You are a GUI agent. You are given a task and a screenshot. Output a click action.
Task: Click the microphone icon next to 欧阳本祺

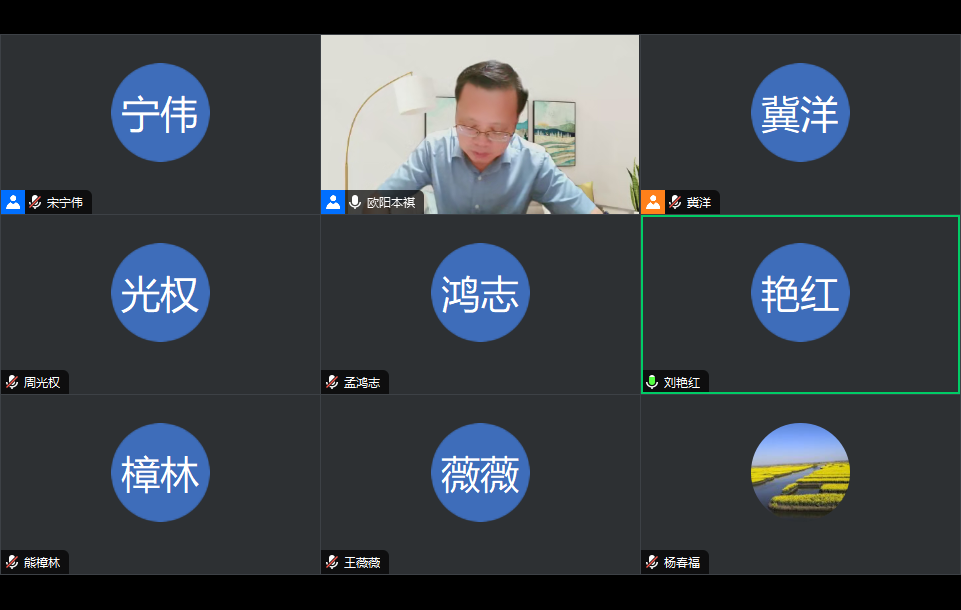[x=355, y=202]
